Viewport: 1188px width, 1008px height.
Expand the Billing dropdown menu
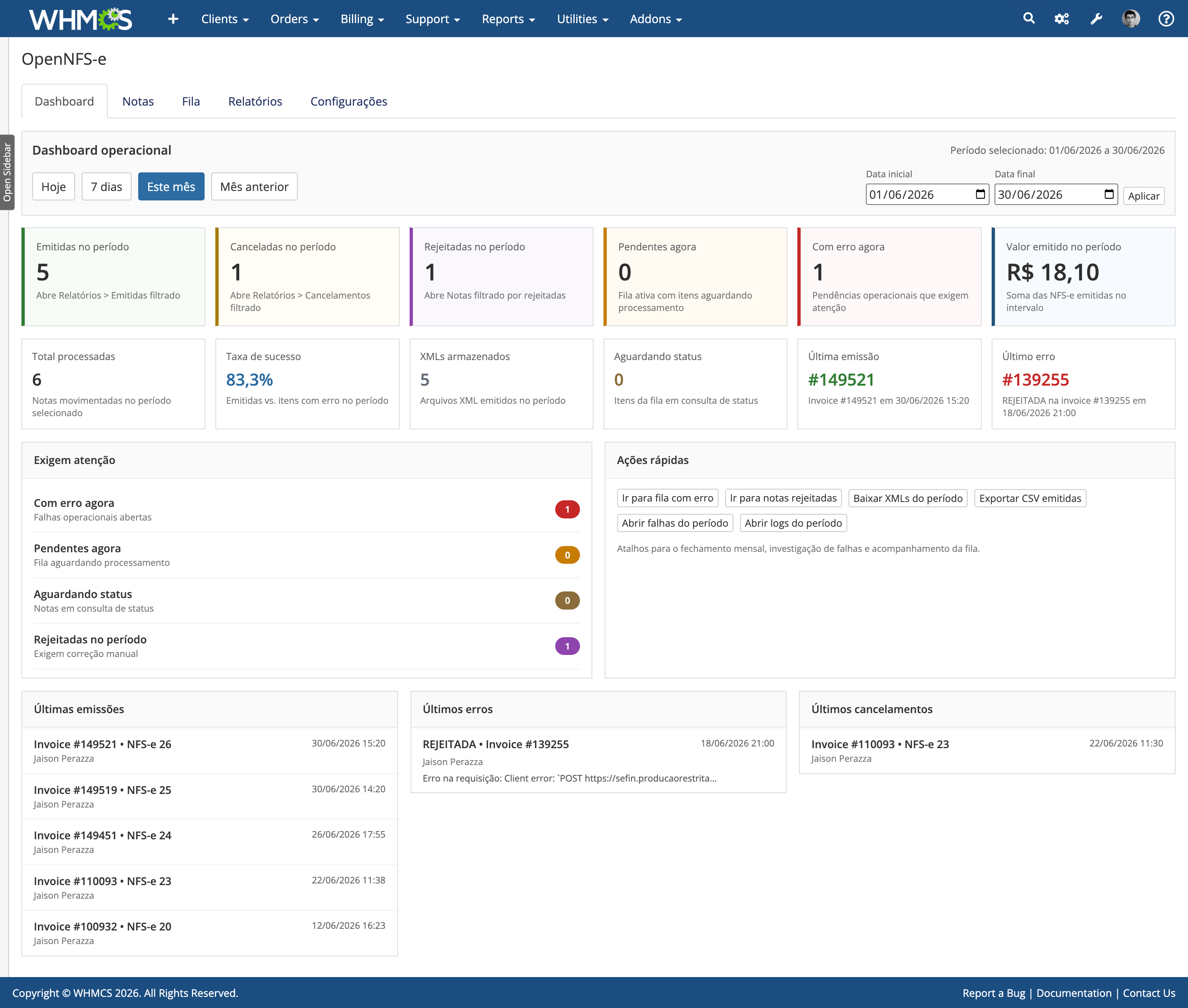362,19
